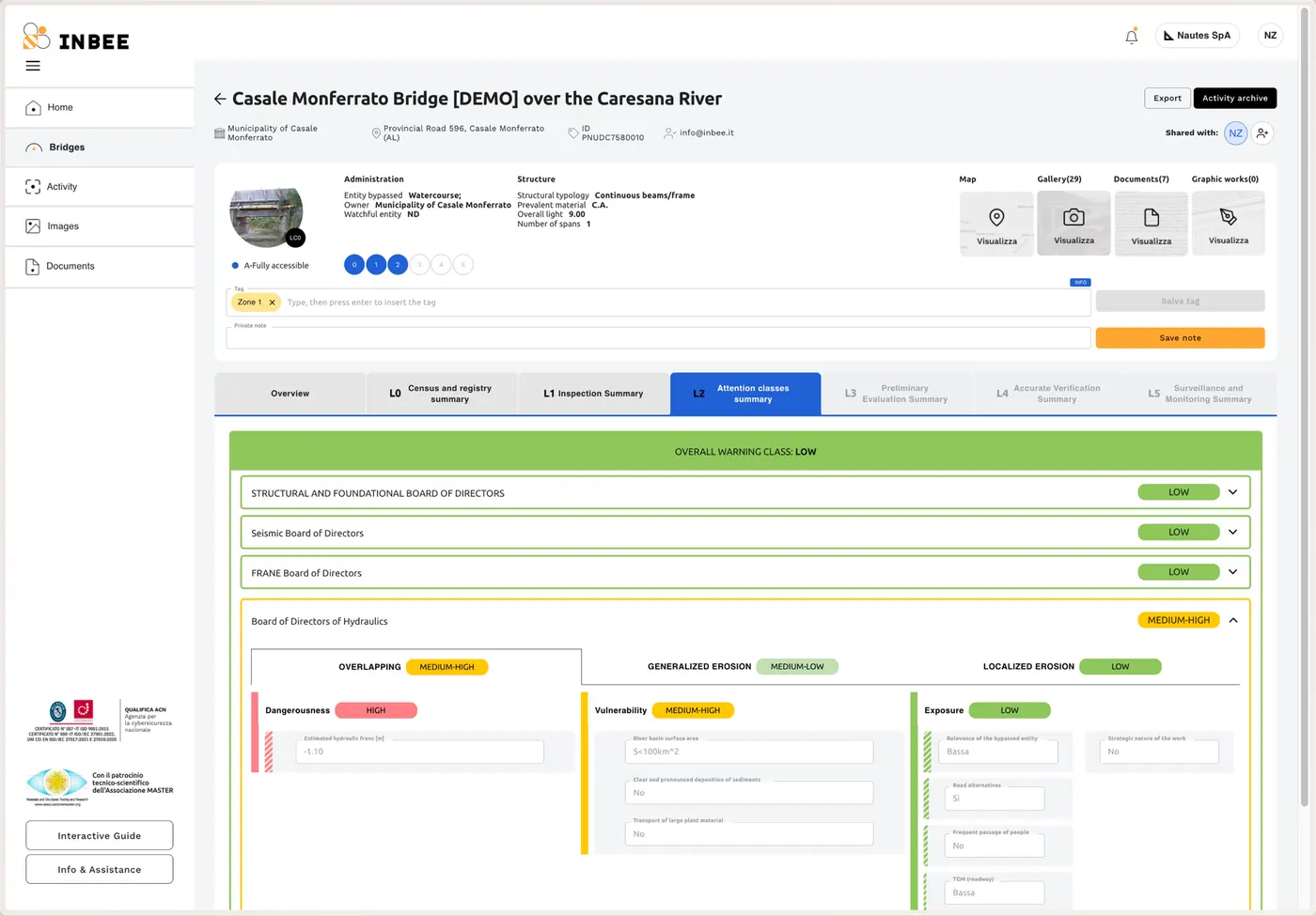This screenshot has width=1316, height=916.
Task: Select the Localized Erosion tab
Action: (1072, 667)
